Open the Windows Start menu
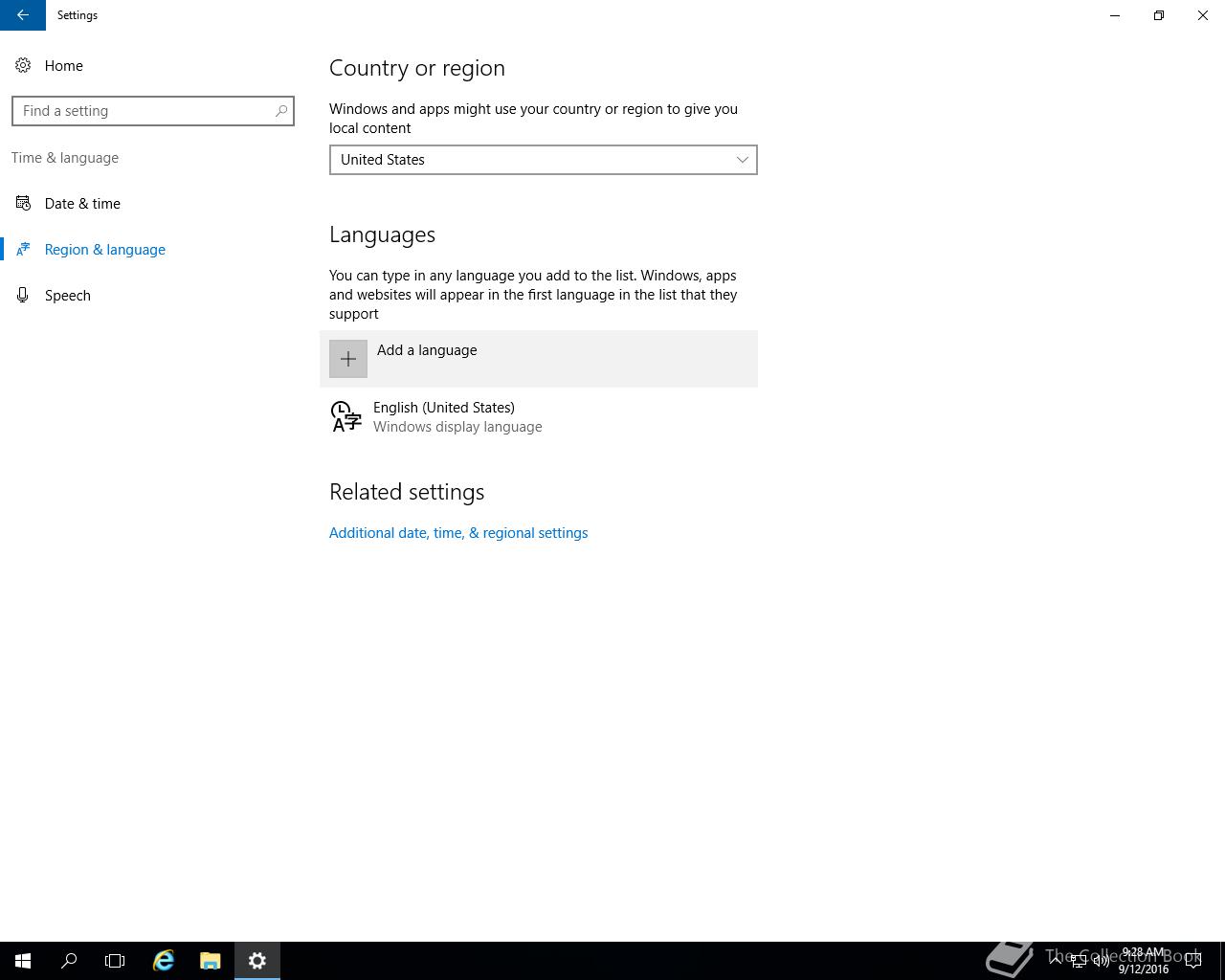 coord(23,961)
